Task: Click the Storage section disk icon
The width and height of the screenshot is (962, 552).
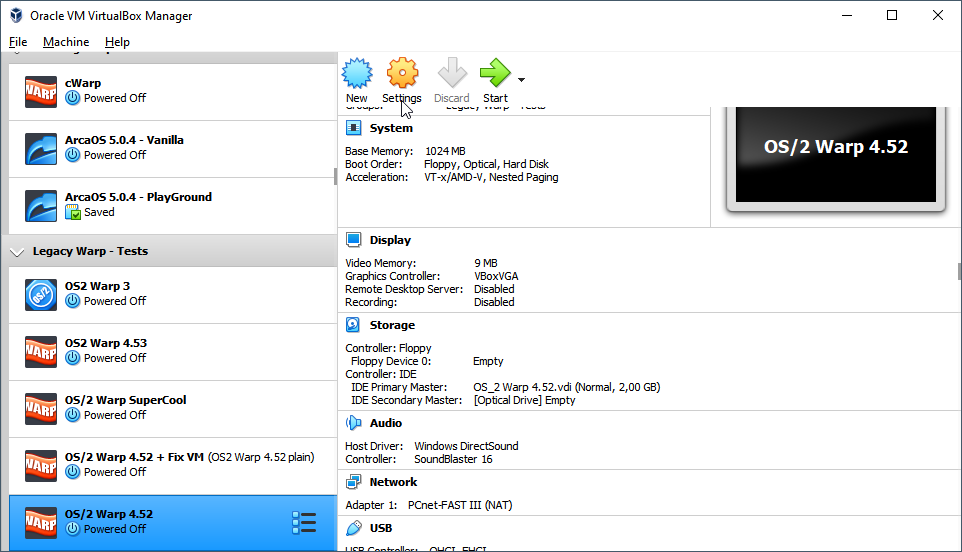Action: (x=353, y=325)
